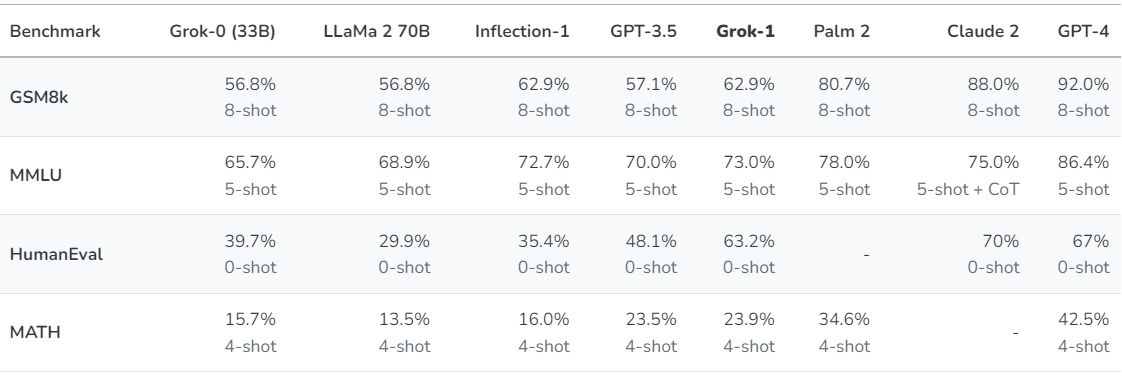This screenshot has height=377, width=1122.
Task: Click Grok-0's 15.7% MATH score
Action: click(250, 319)
